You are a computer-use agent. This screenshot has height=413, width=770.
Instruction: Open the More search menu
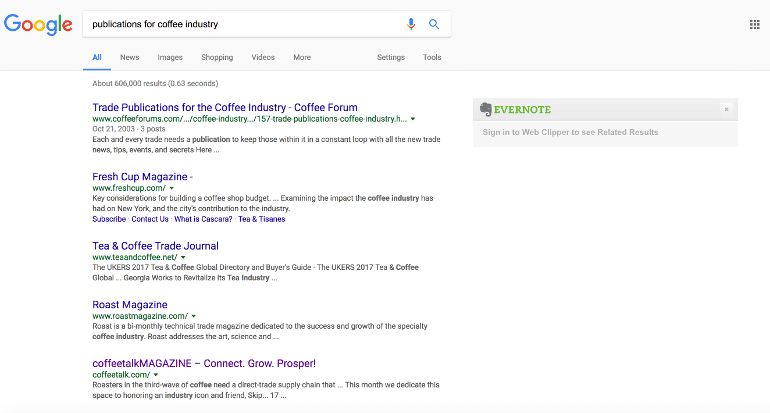click(302, 57)
